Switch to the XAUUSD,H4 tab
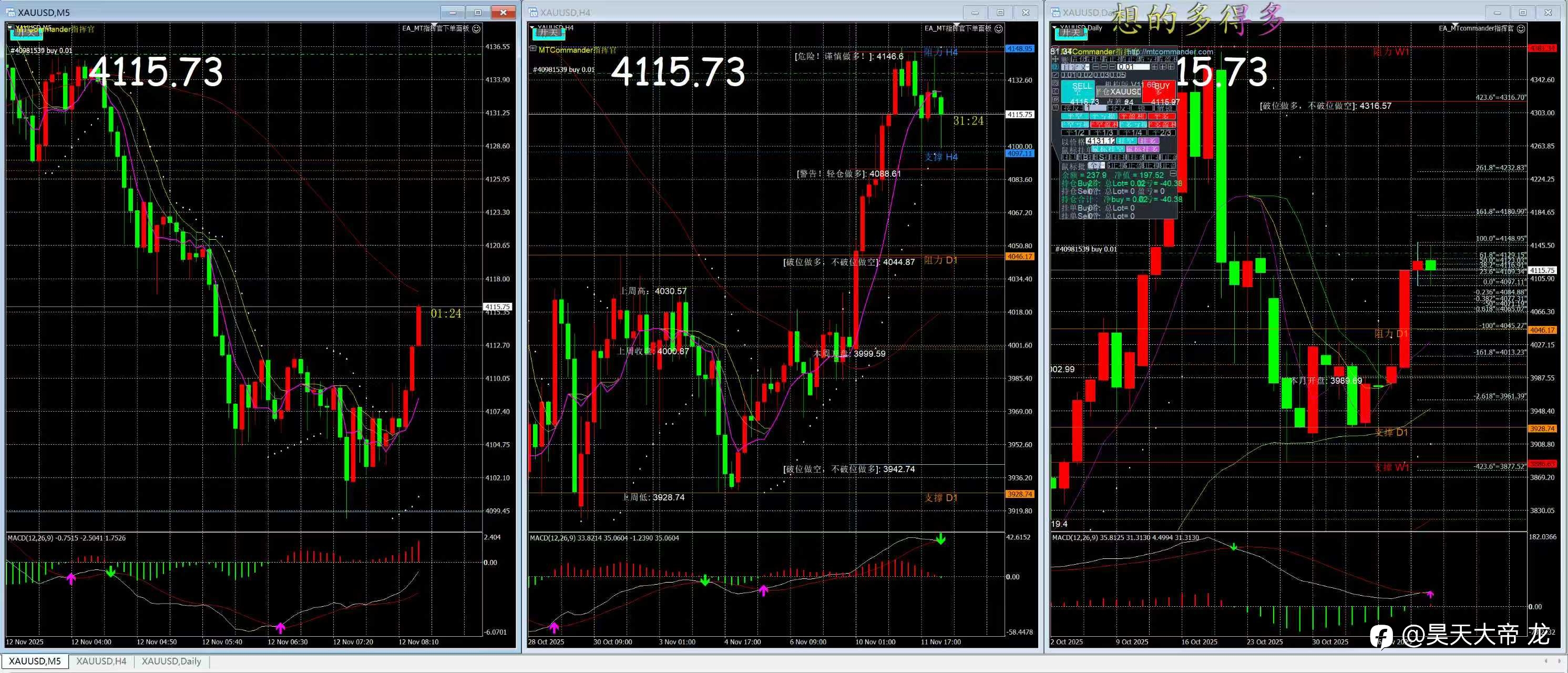Screen dimensions: 1568x673 coord(101,661)
